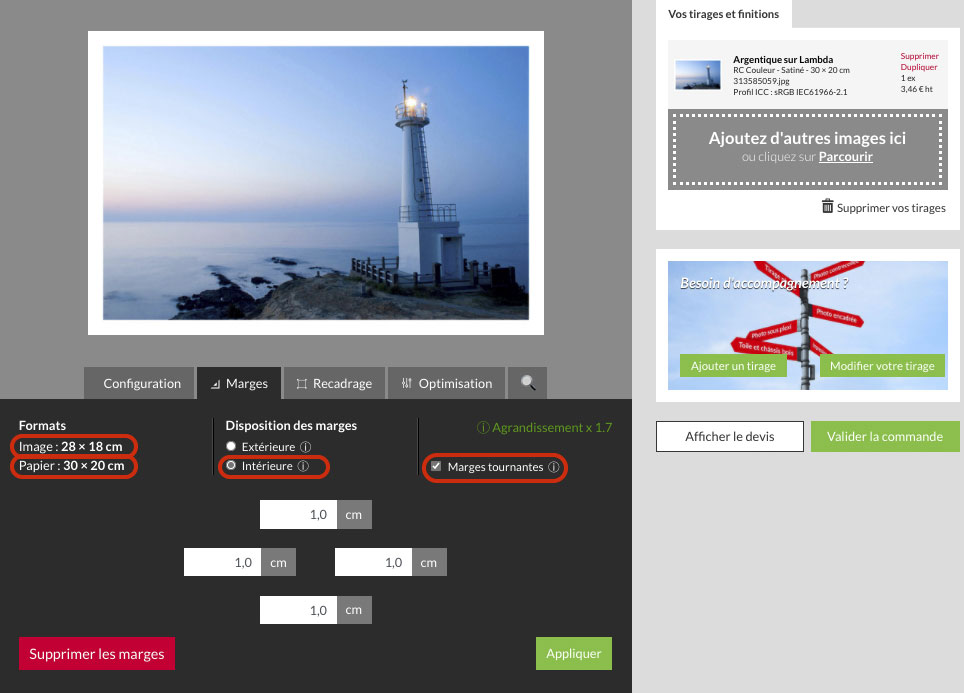Click the lighthouse thumbnail in order list
Image resolution: width=964 pixels, height=693 pixels.
[697, 74]
